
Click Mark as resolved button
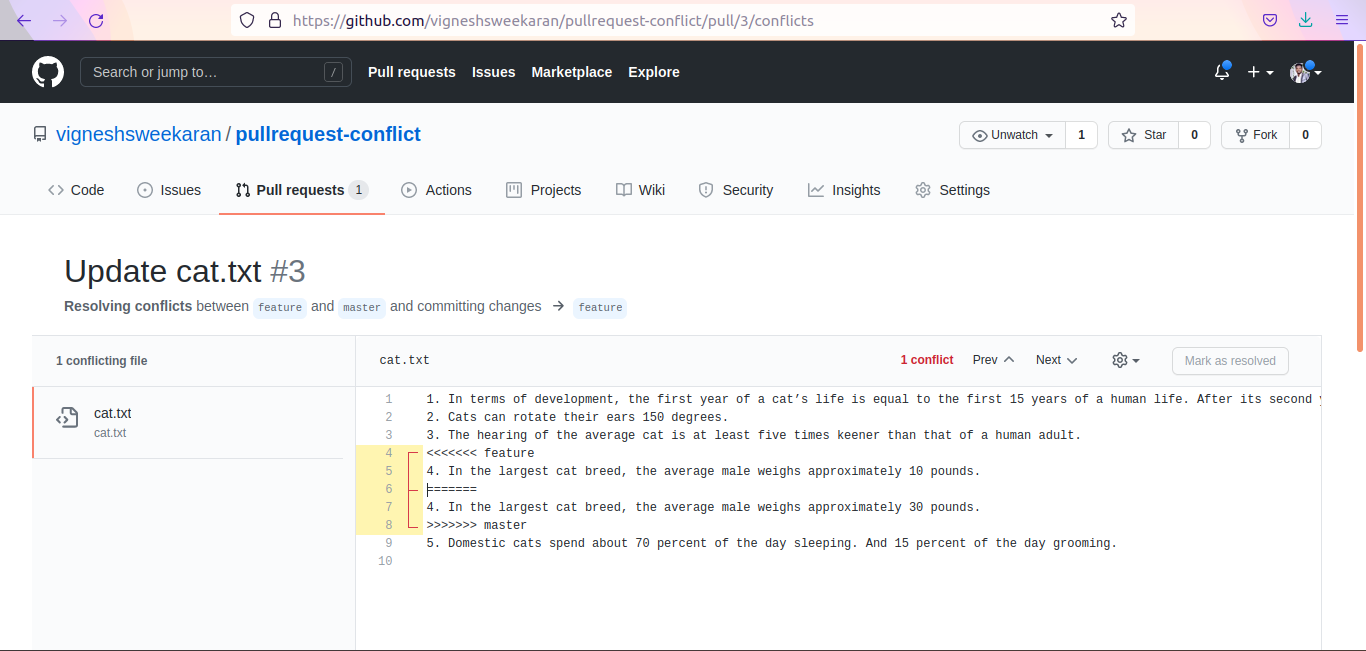(x=1230, y=361)
